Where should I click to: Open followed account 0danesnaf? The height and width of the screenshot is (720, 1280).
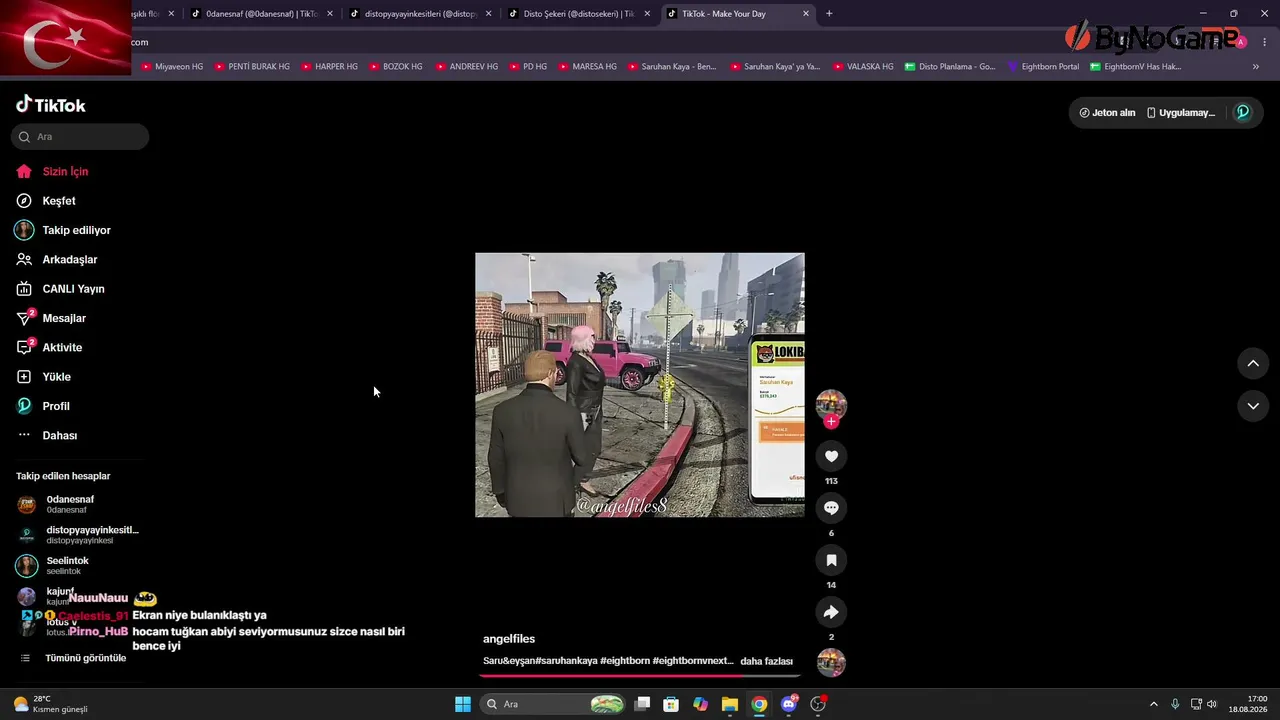(70, 504)
